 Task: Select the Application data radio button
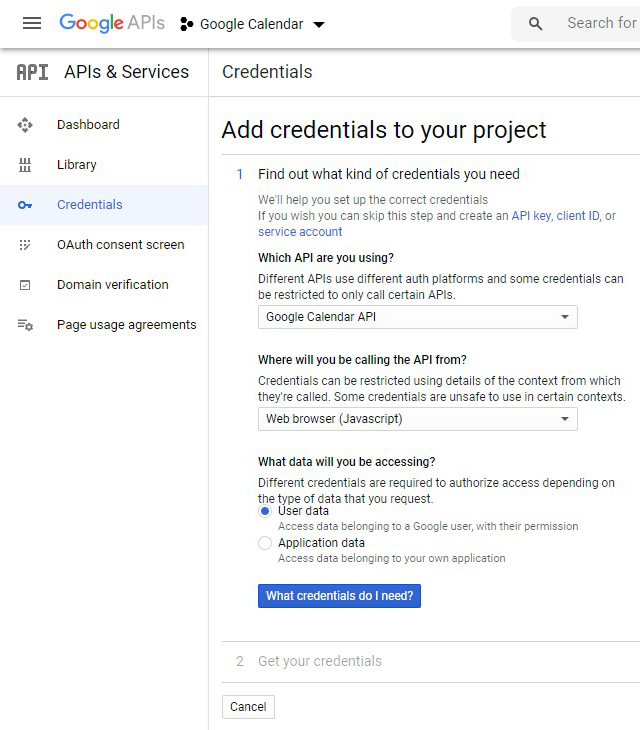(x=265, y=543)
